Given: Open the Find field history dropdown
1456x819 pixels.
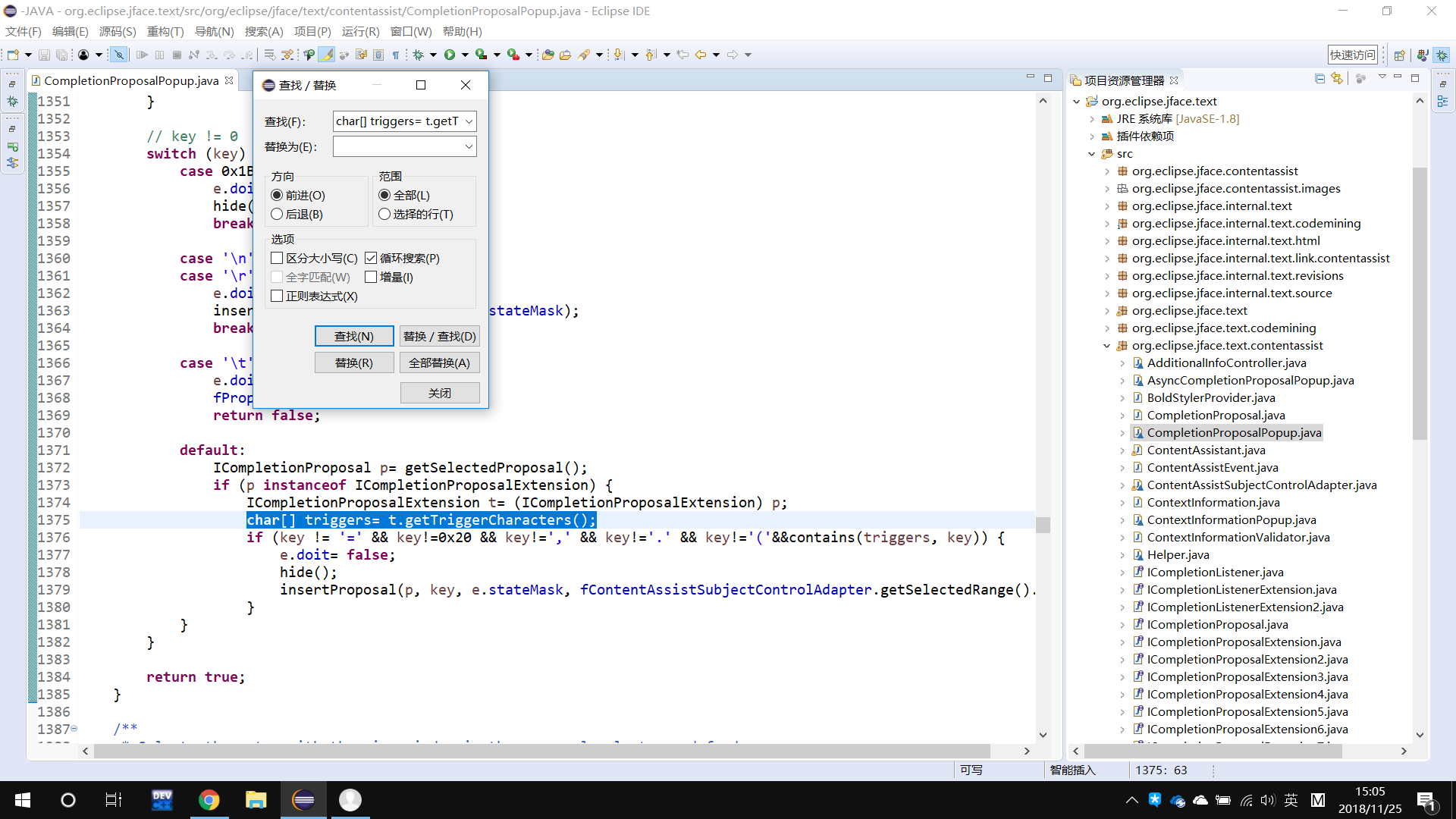Looking at the screenshot, I should tap(469, 121).
